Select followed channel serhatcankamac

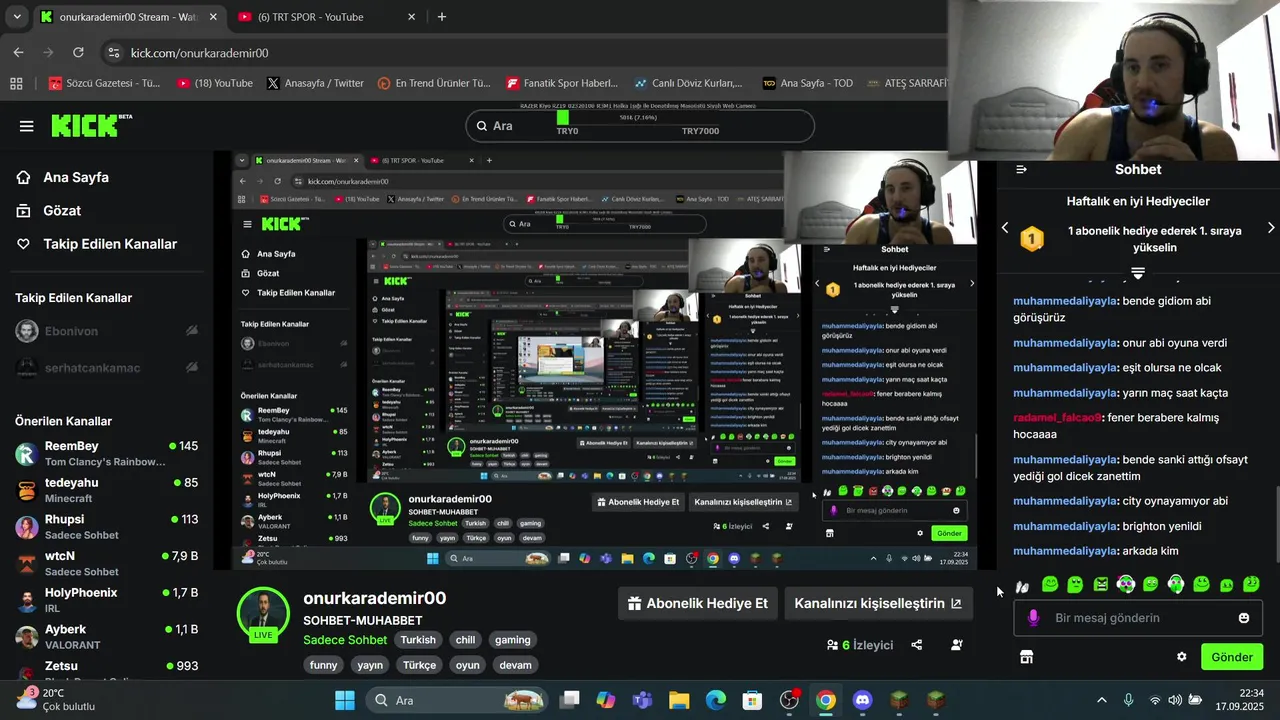pyautogui.click(x=106, y=368)
